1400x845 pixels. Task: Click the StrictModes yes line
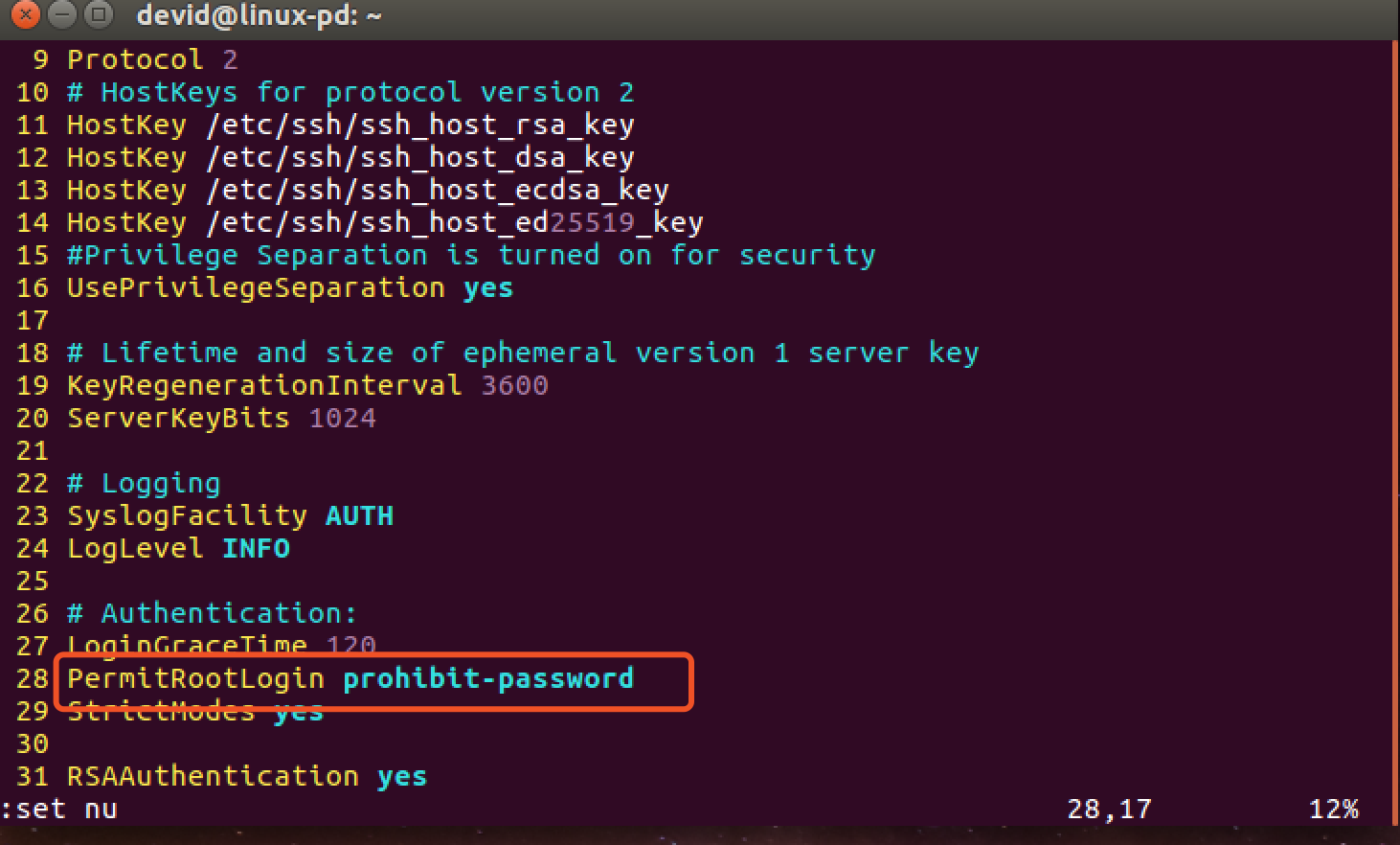192,711
